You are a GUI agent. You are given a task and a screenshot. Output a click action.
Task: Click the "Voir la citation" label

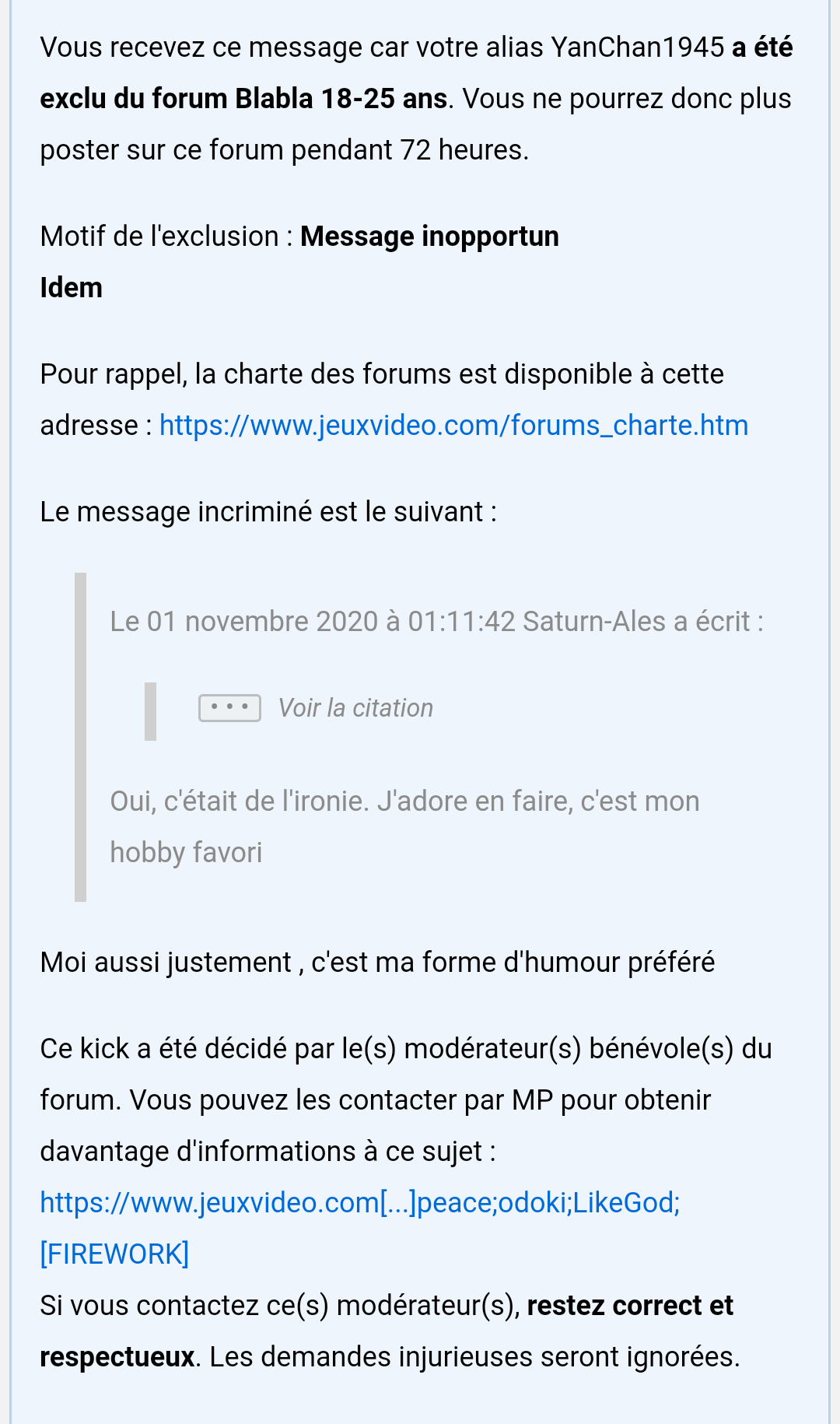tap(355, 708)
